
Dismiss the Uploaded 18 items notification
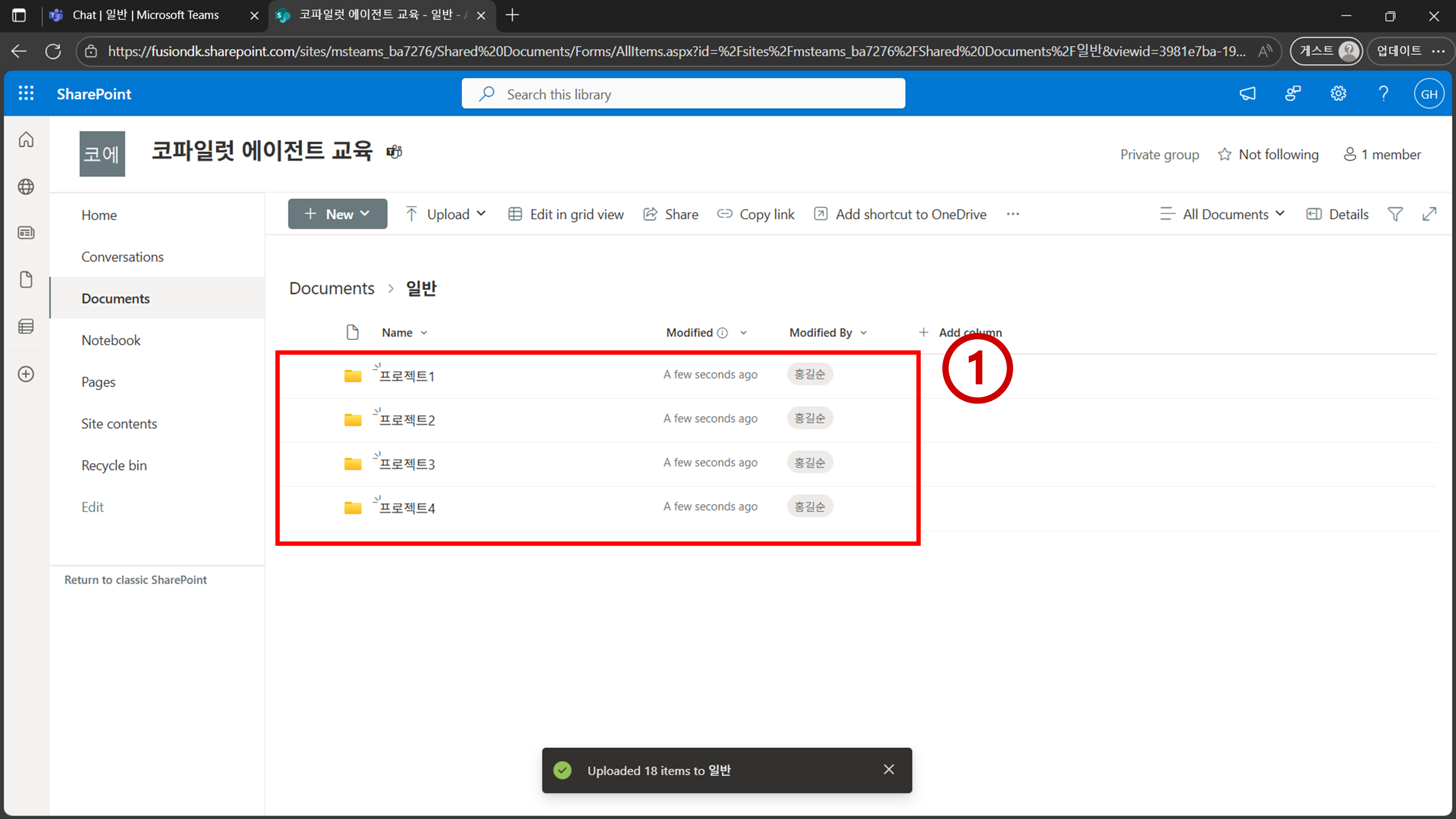pyautogui.click(x=889, y=769)
